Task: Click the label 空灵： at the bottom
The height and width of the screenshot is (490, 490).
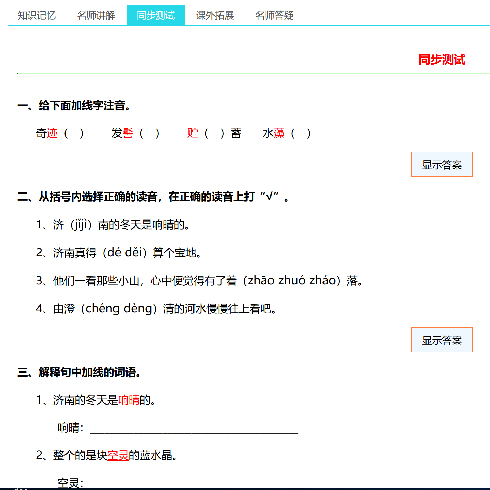Action: point(70,482)
